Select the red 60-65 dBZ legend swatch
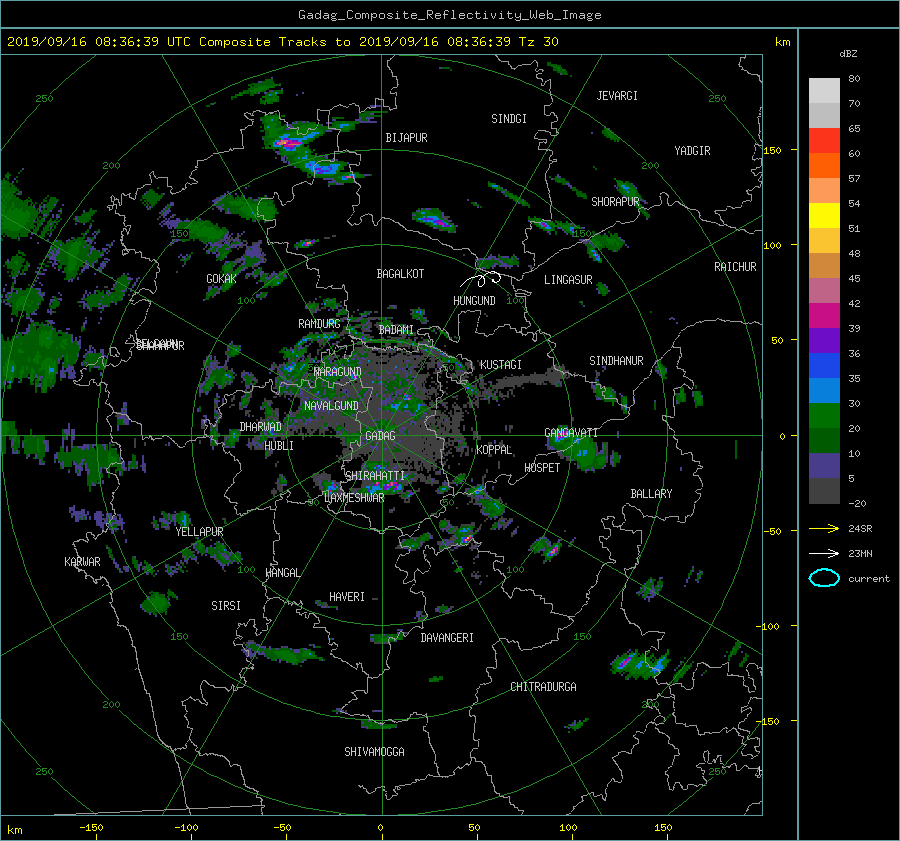Viewport: 900px width, 841px height. 824,140
